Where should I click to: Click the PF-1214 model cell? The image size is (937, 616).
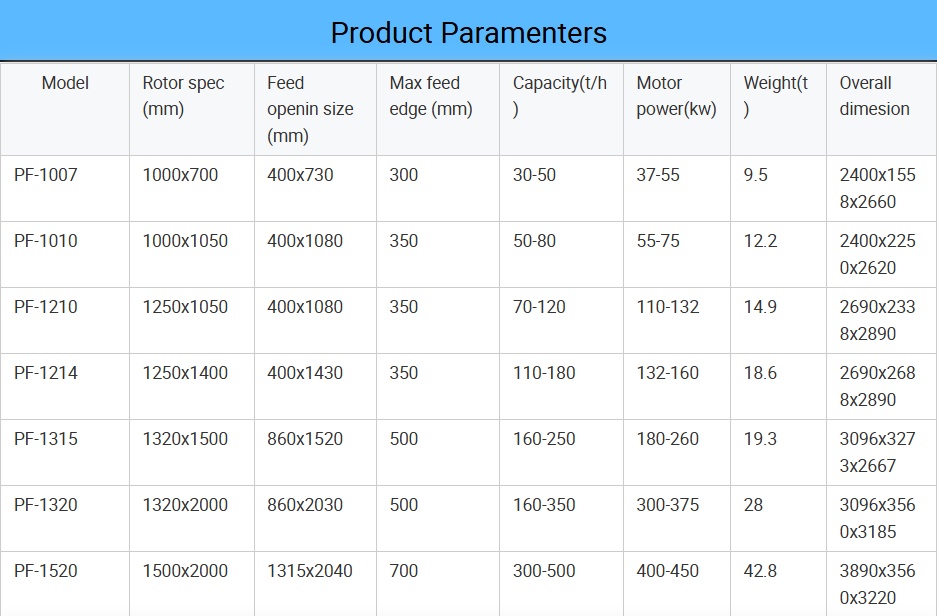(46, 373)
